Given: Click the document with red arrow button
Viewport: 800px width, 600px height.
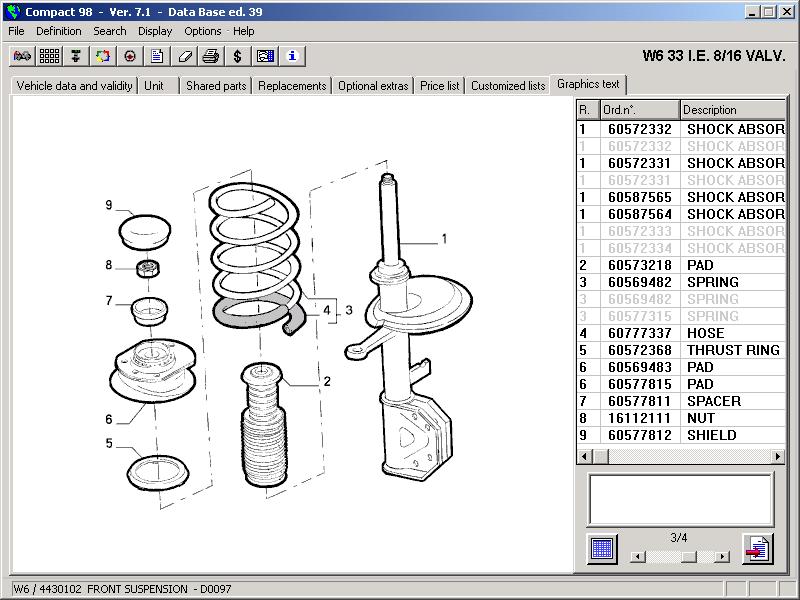Looking at the screenshot, I should [758, 549].
